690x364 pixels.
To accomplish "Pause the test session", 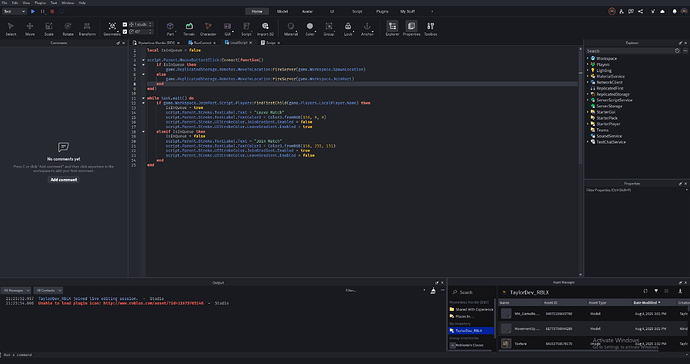I will coord(43,11).
